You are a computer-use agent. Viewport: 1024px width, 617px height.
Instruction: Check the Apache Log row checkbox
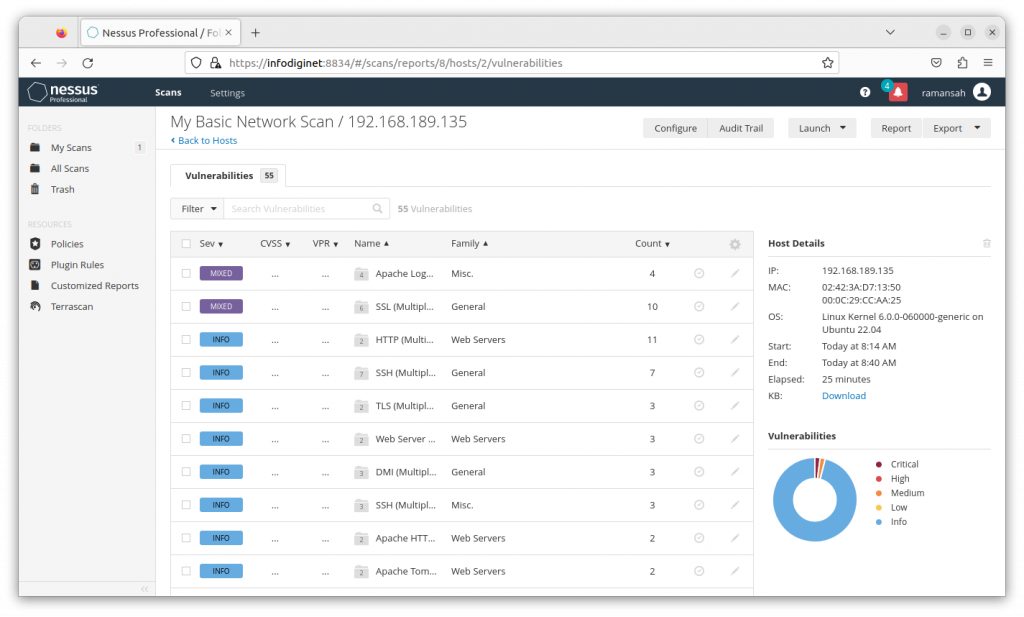click(186, 274)
